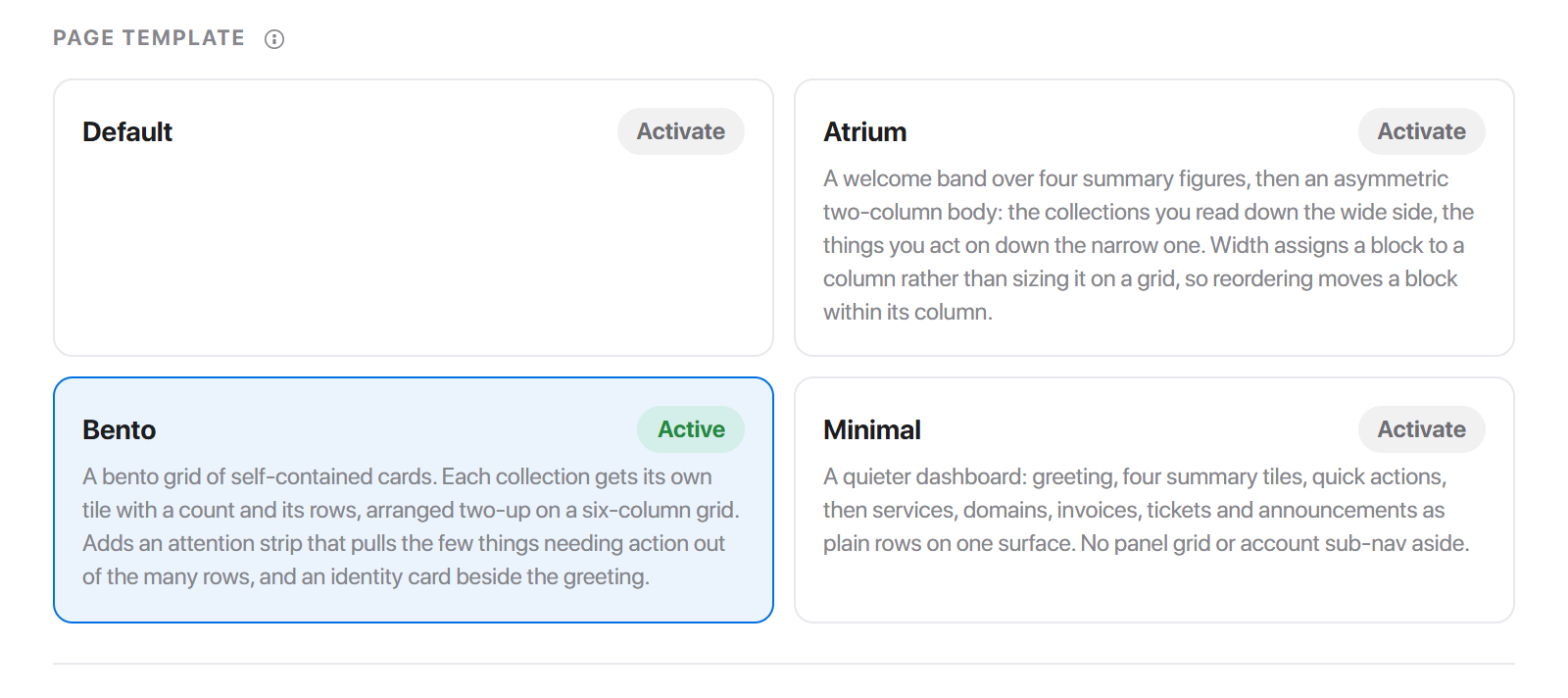This screenshot has width=1568, height=698.
Task: Click the Atrium card title
Action: (864, 131)
